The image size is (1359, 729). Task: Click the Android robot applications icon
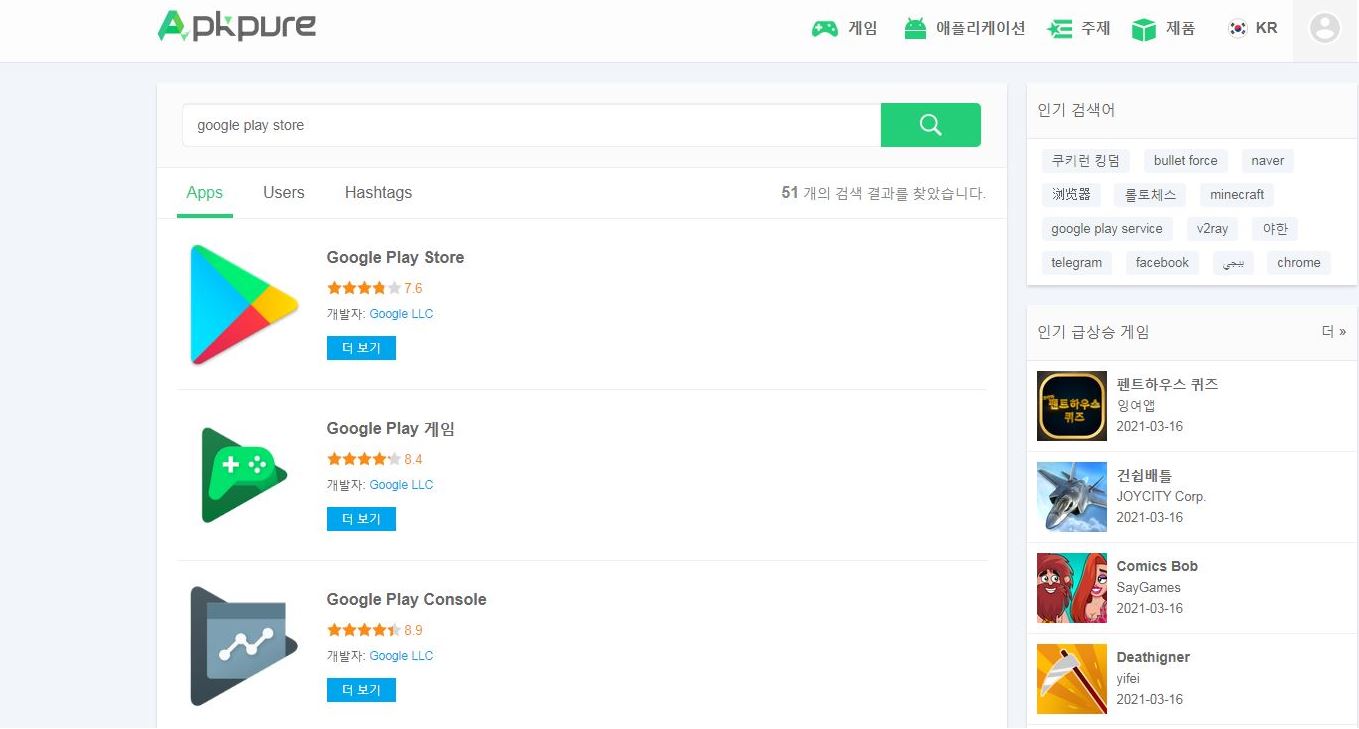click(x=915, y=29)
